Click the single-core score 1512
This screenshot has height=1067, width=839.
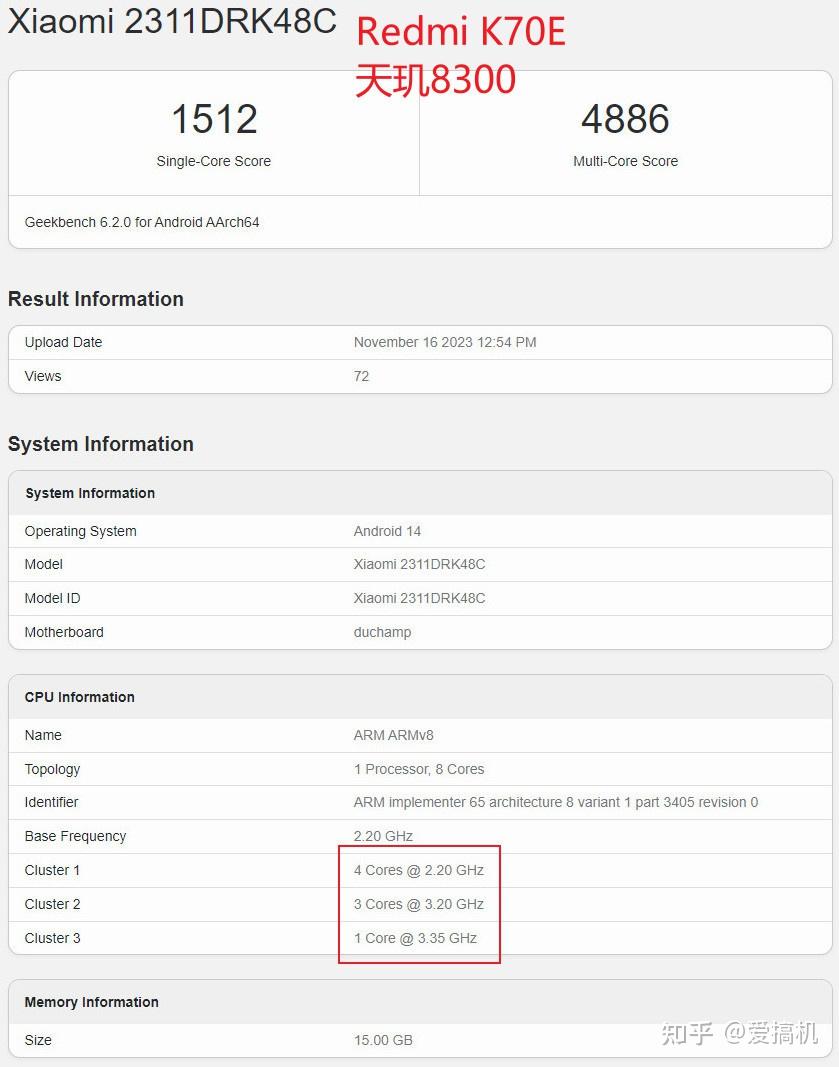[214, 119]
